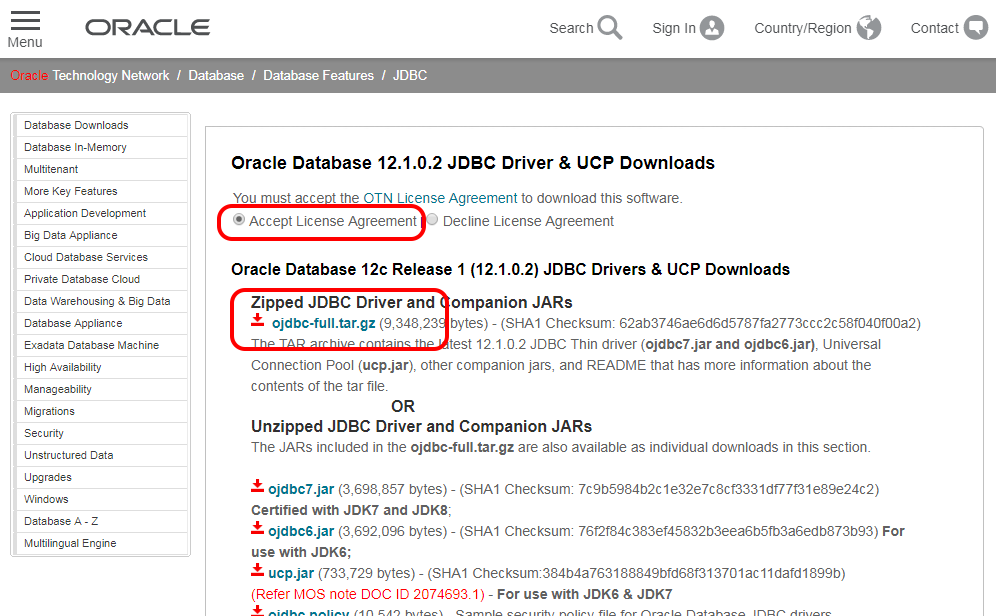
Task: Open Manageability sidebar item
Action: click(x=102, y=389)
